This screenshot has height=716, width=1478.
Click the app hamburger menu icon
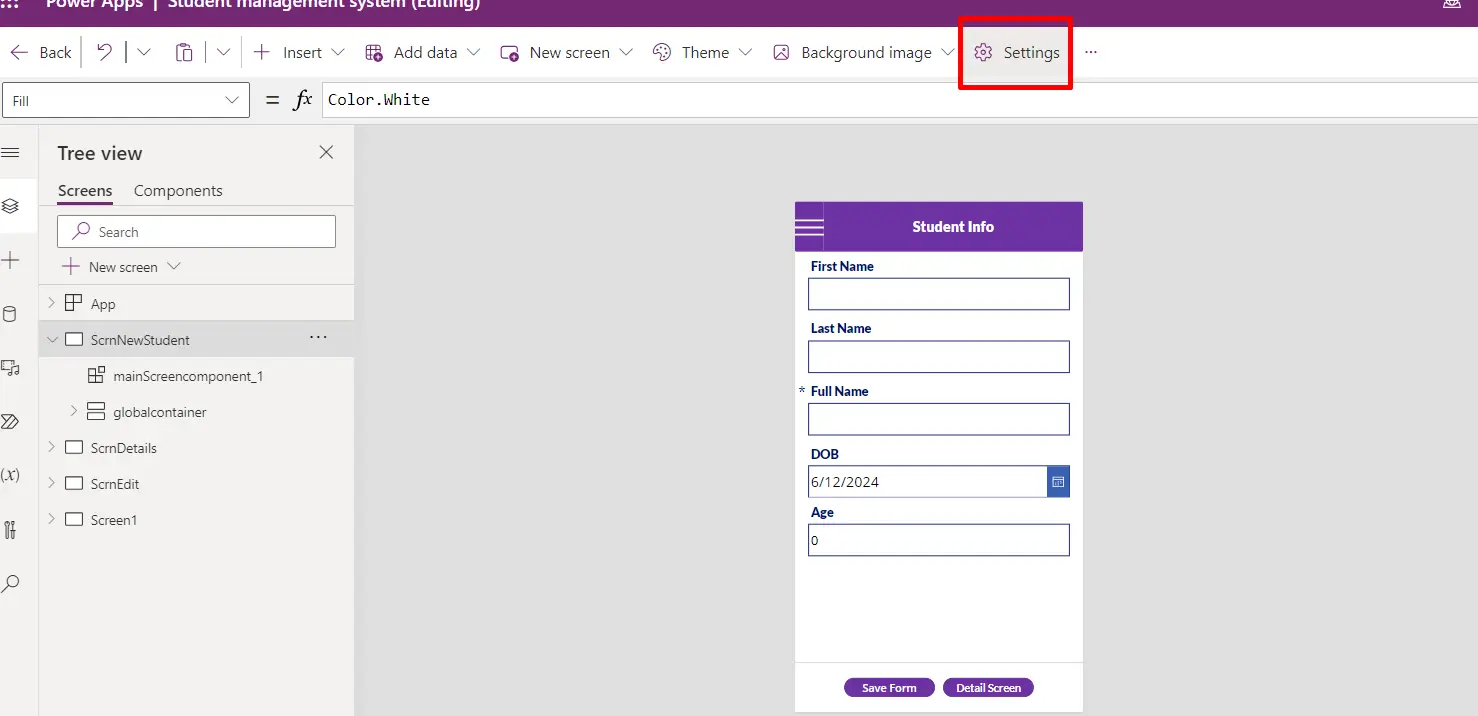pos(809,227)
